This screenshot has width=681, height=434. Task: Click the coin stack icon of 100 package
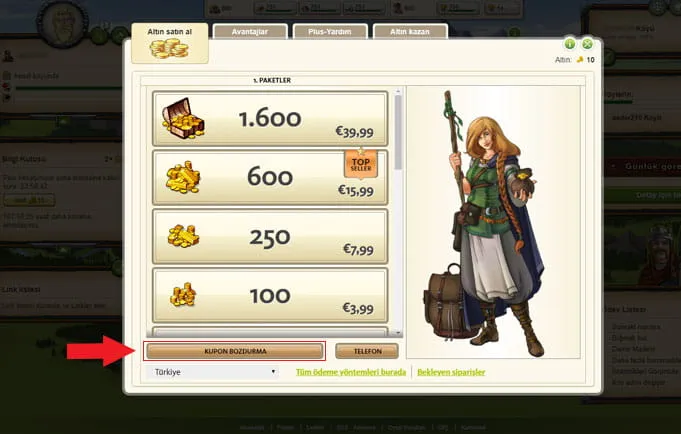coord(183,295)
